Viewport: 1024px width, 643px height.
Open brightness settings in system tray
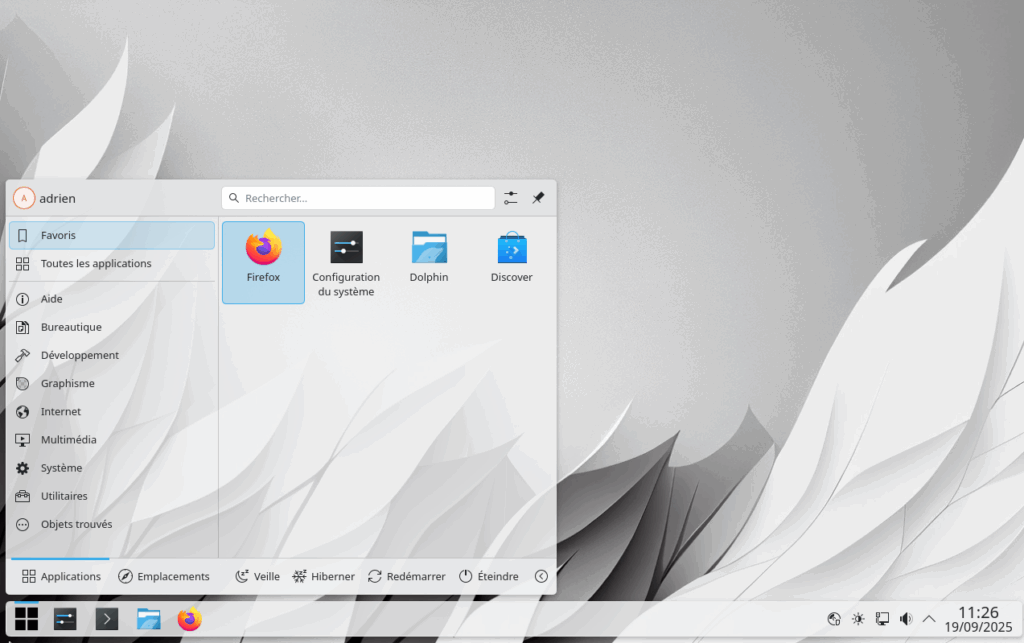858,619
